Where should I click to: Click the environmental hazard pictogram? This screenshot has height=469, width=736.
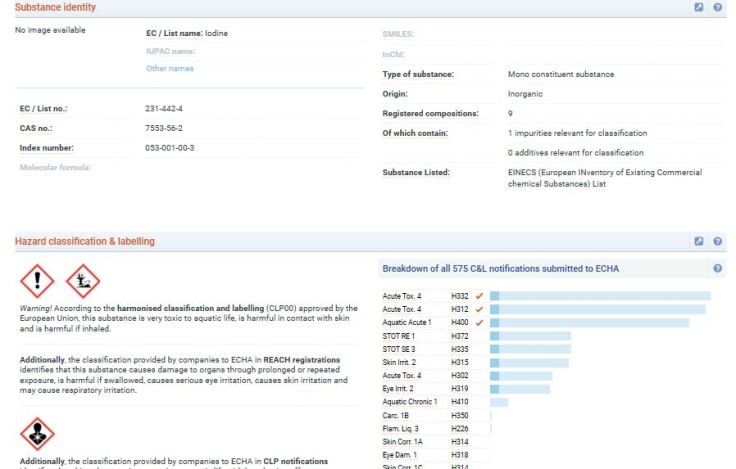[x=83, y=280]
